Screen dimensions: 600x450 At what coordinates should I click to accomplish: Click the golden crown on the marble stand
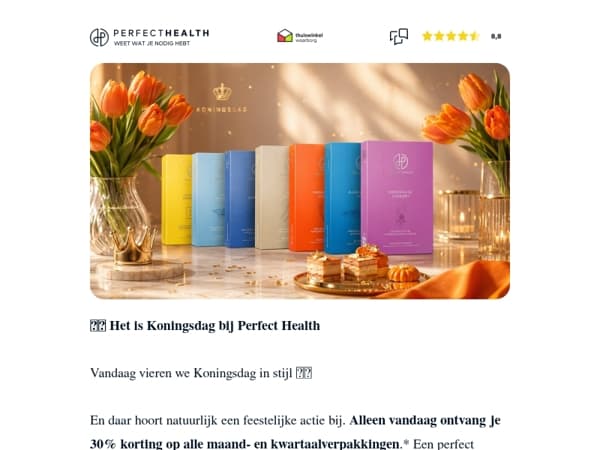[134, 245]
